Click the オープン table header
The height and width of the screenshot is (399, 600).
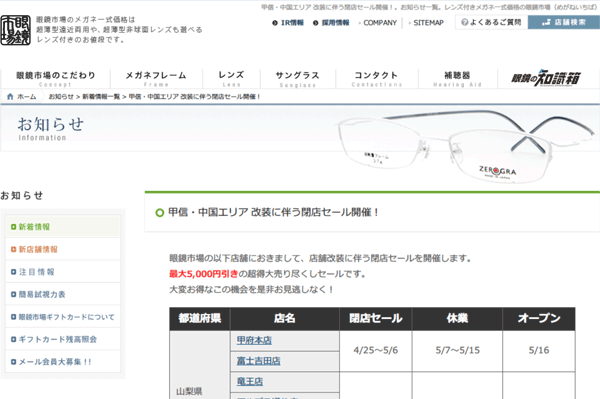click(x=539, y=318)
